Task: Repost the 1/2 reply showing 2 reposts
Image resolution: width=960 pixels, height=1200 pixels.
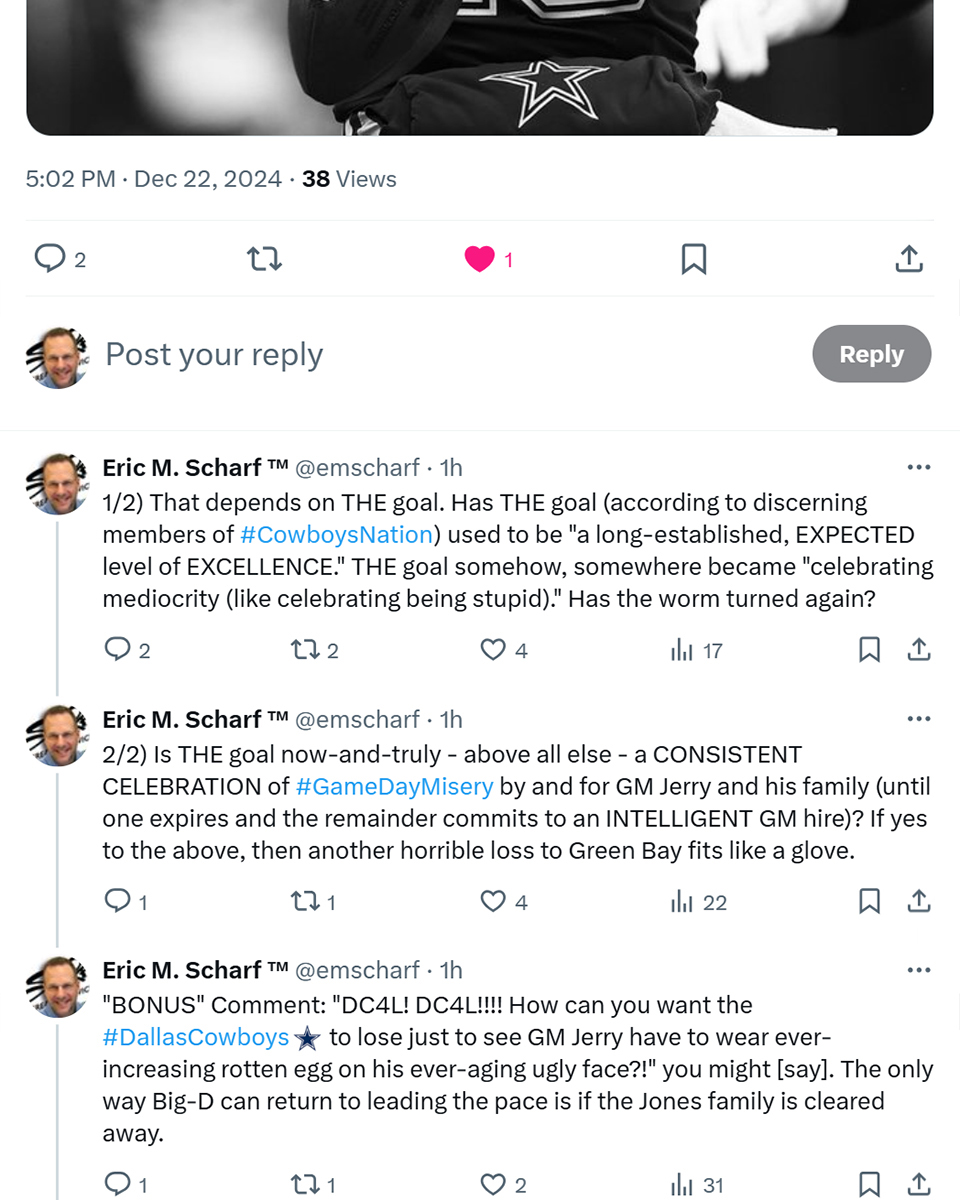Action: pos(314,650)
